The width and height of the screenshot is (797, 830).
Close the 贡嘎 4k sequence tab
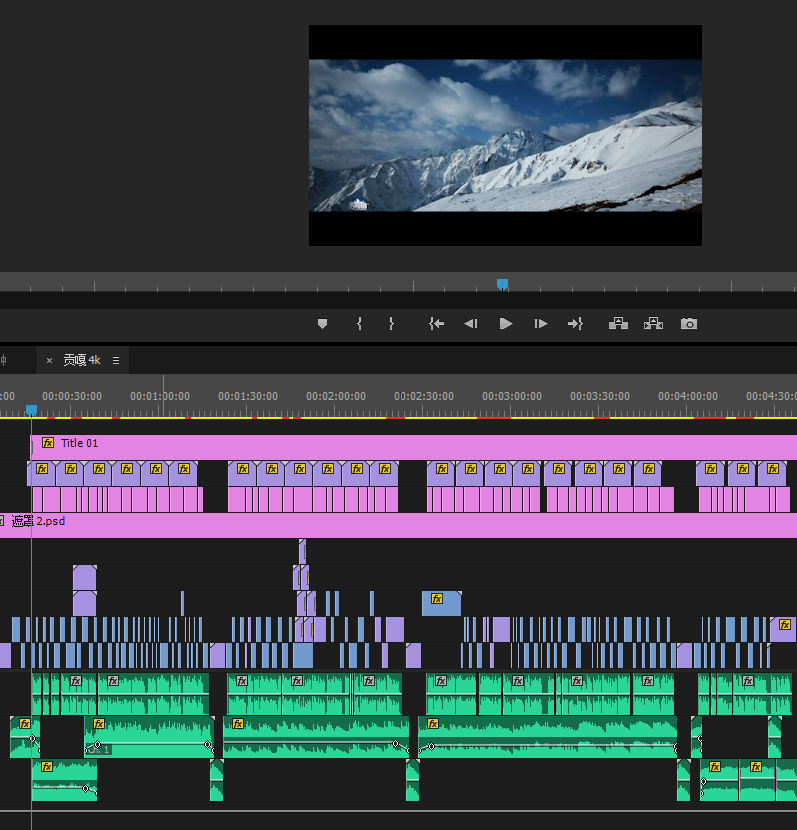(49, 360)
